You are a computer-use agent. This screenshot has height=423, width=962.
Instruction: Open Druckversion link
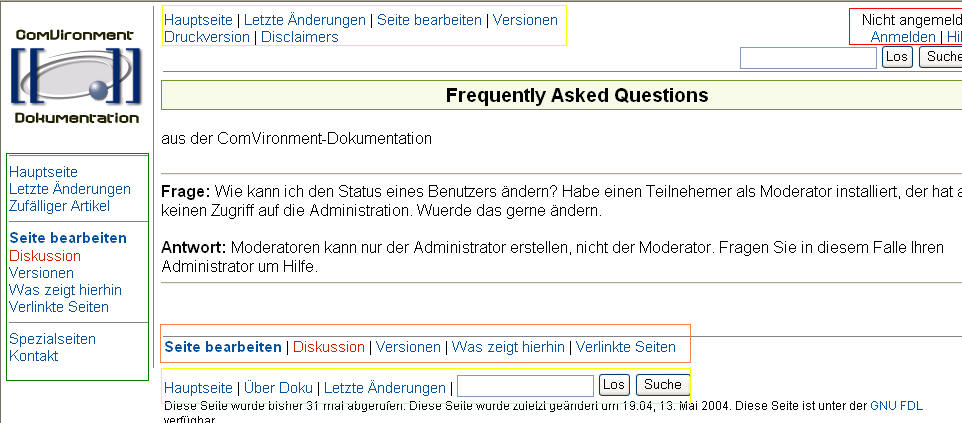(x=207, y=37)
